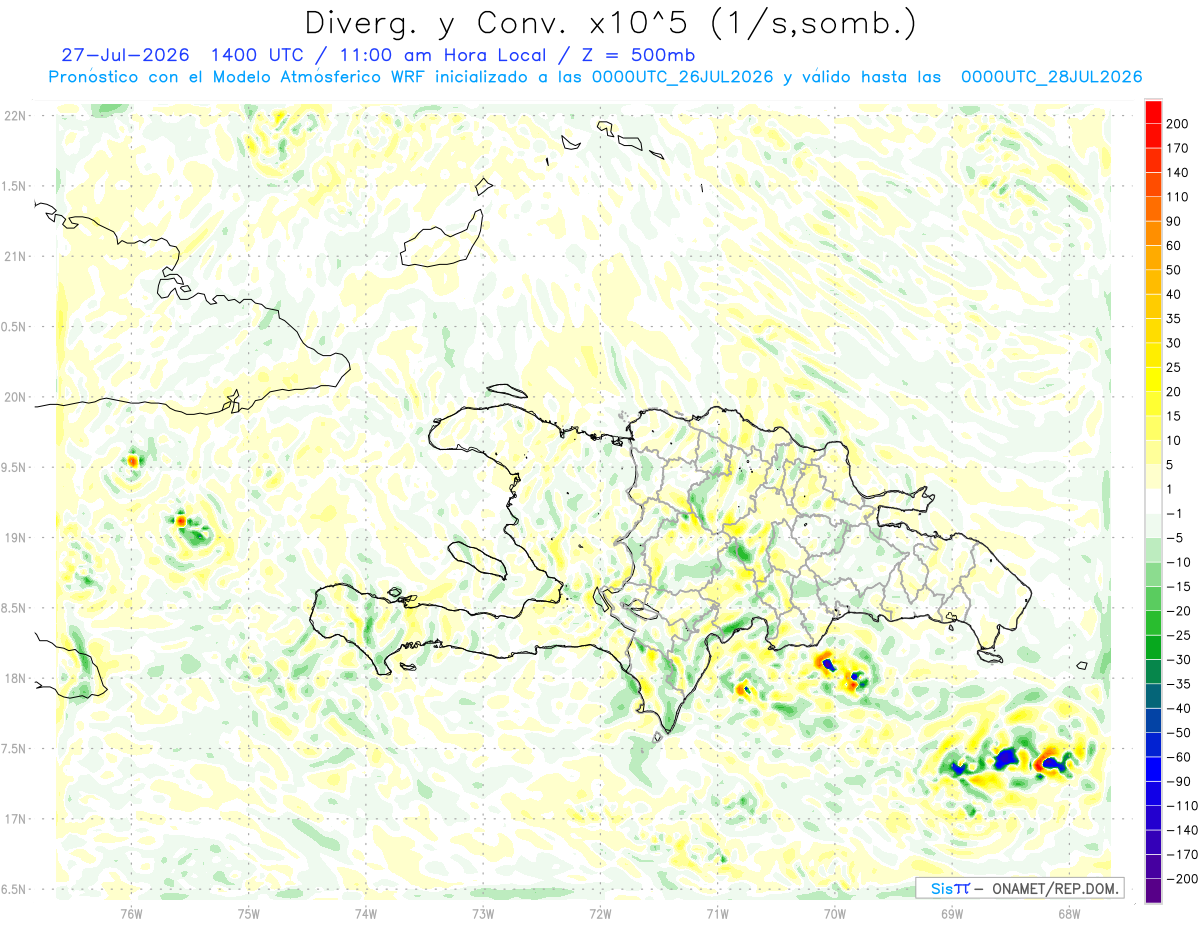The width and height of the screenshot is (1200, 927).
Task: Click the colorbar value -30
Action: (x=1178, y=660)
